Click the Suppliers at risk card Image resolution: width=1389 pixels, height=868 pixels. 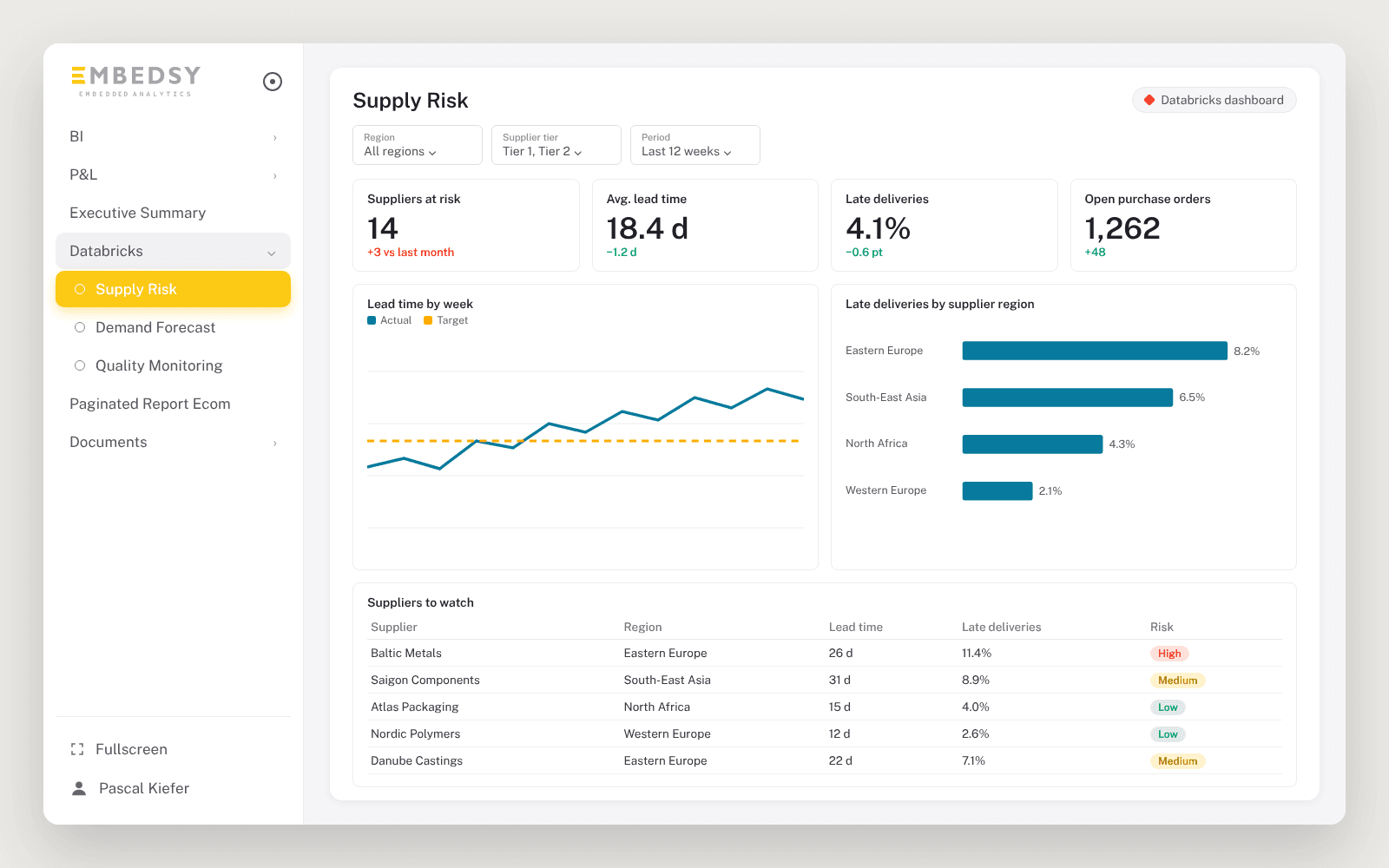pos(466,226)
